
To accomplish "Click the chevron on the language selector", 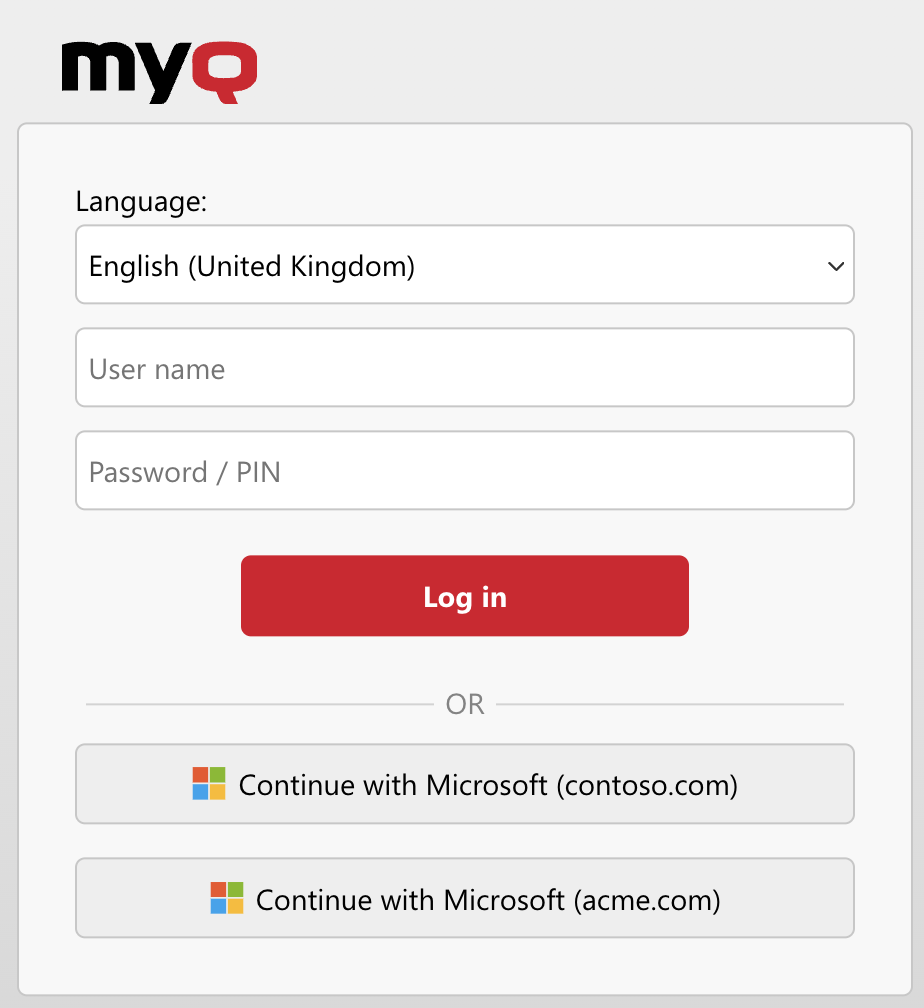I will (835, 266).
